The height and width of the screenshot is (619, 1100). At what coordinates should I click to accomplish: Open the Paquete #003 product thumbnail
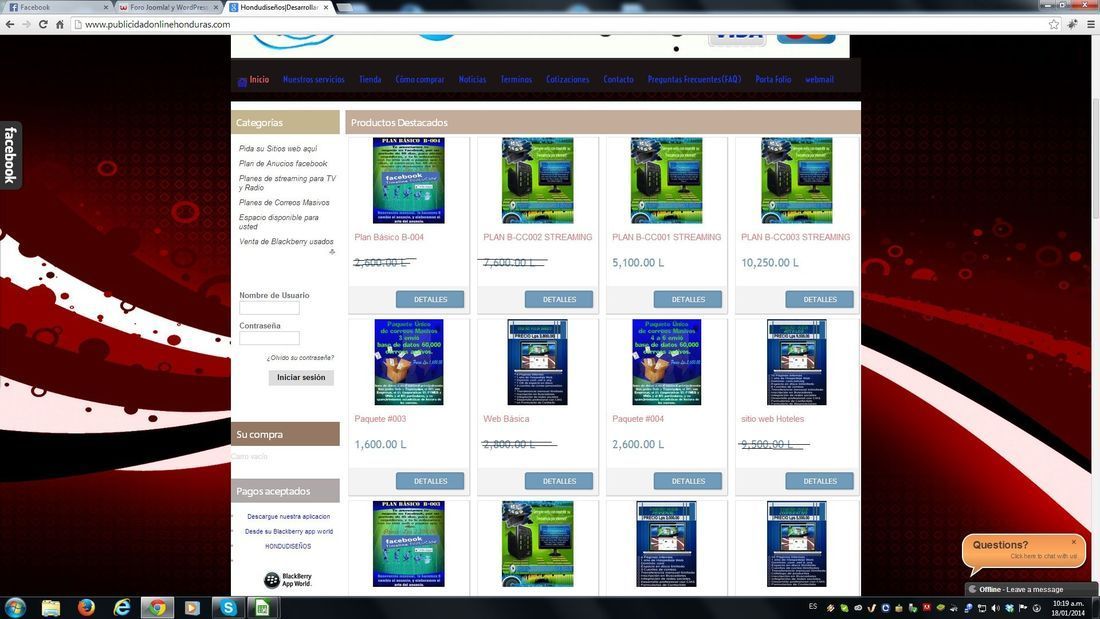coord(408,362)
